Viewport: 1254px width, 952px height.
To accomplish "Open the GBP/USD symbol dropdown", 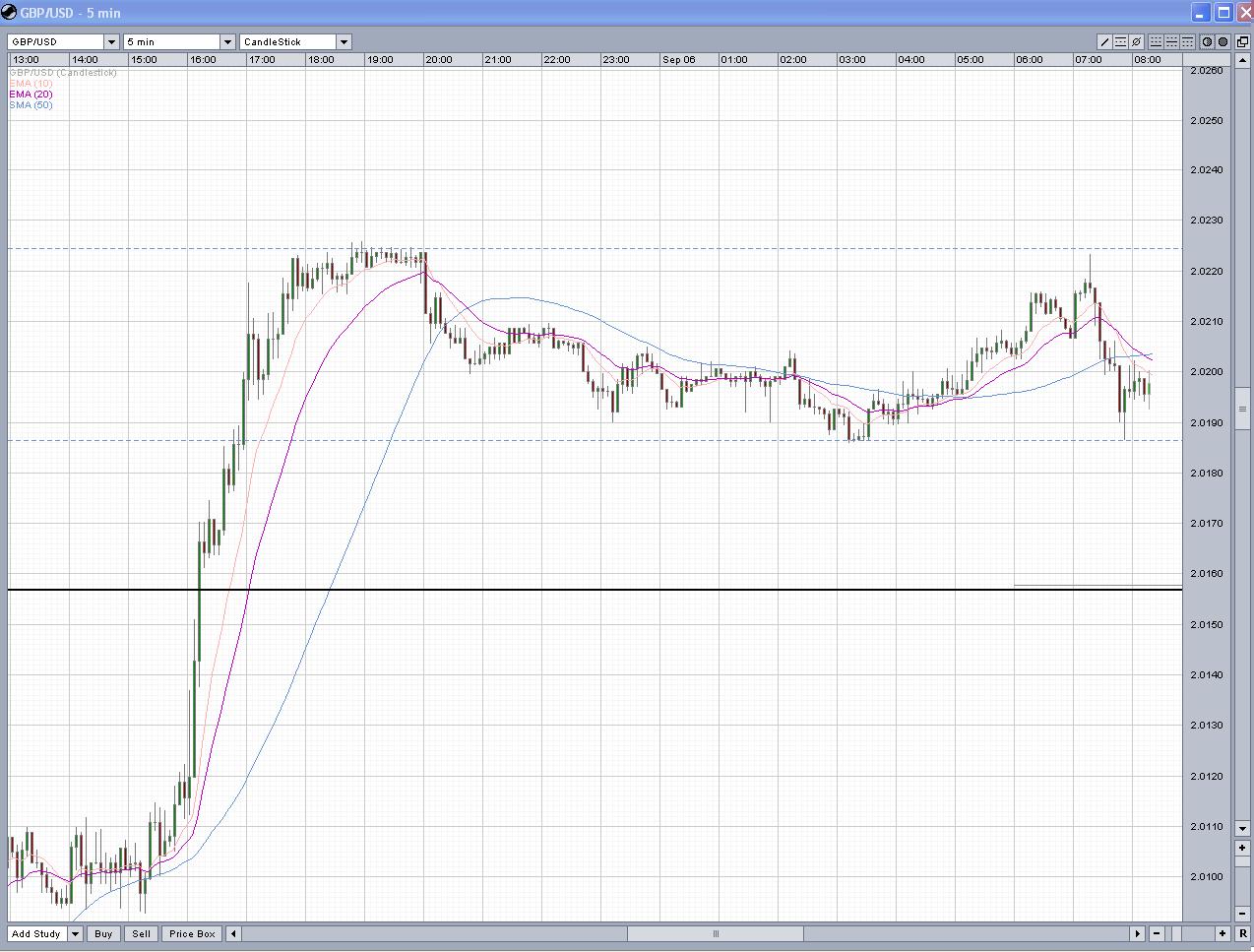I will (x=111, y=41).
